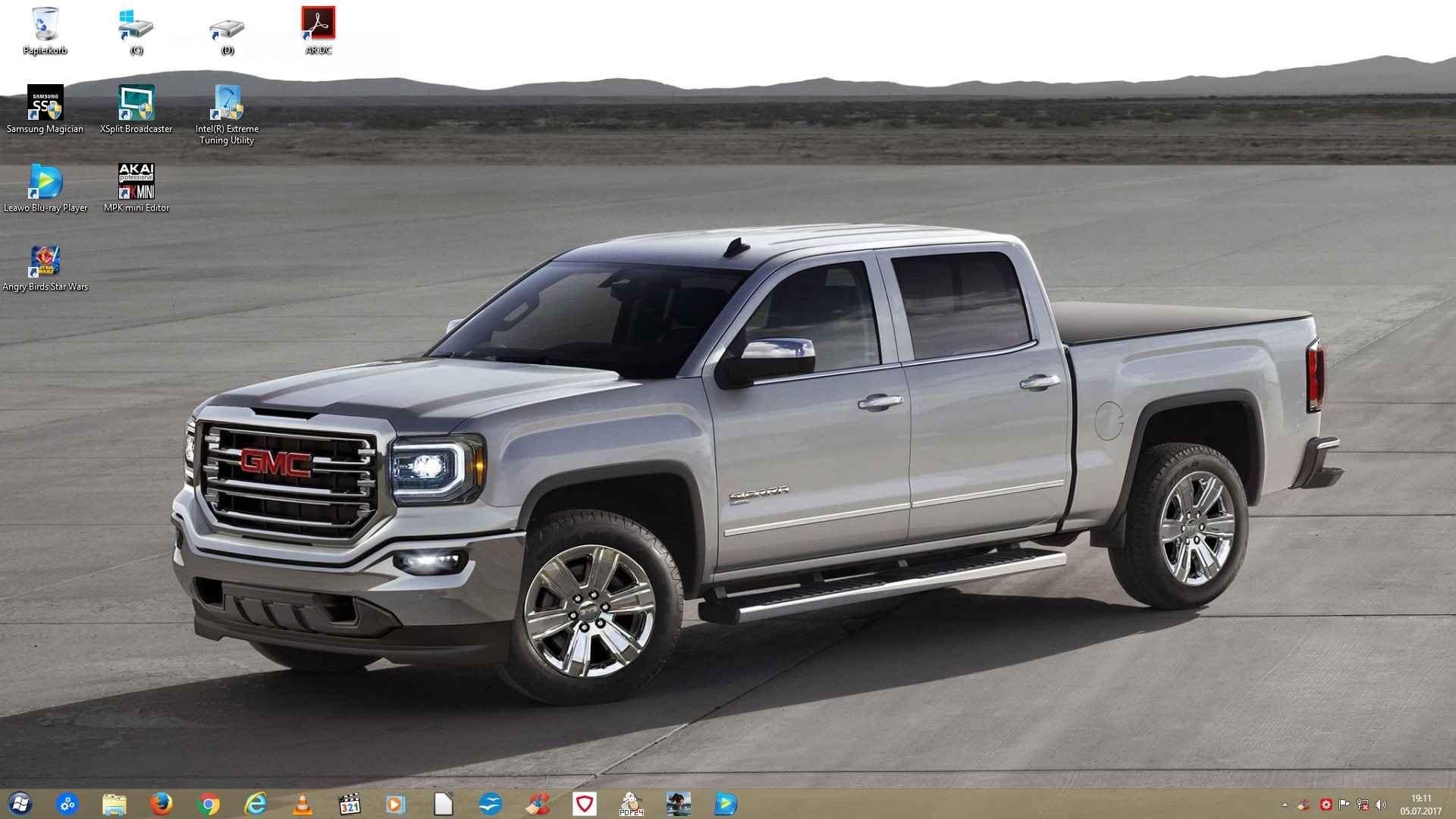
Task: Launch Firefox from the taskbar
Action: [x=161, y=804]
